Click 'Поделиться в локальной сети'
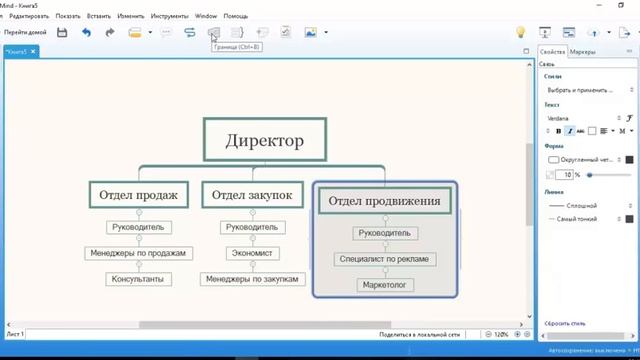Viewport: 640px width, 360px height. point(419,335)
